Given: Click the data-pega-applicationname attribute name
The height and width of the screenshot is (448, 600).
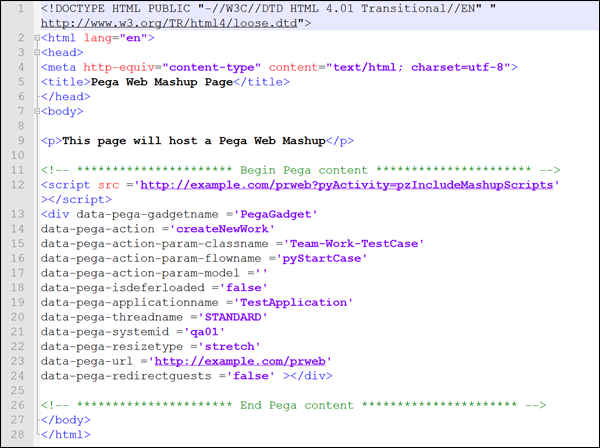Looking at the screenshot, I should coord(130,302).
